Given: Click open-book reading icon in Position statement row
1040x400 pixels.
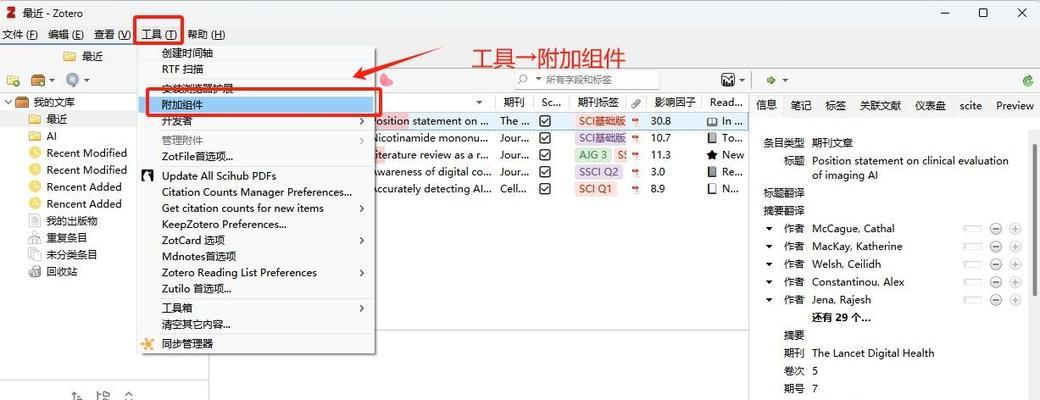Looking at the screenshot, I should pyautogui.click(x=712, y=121).
